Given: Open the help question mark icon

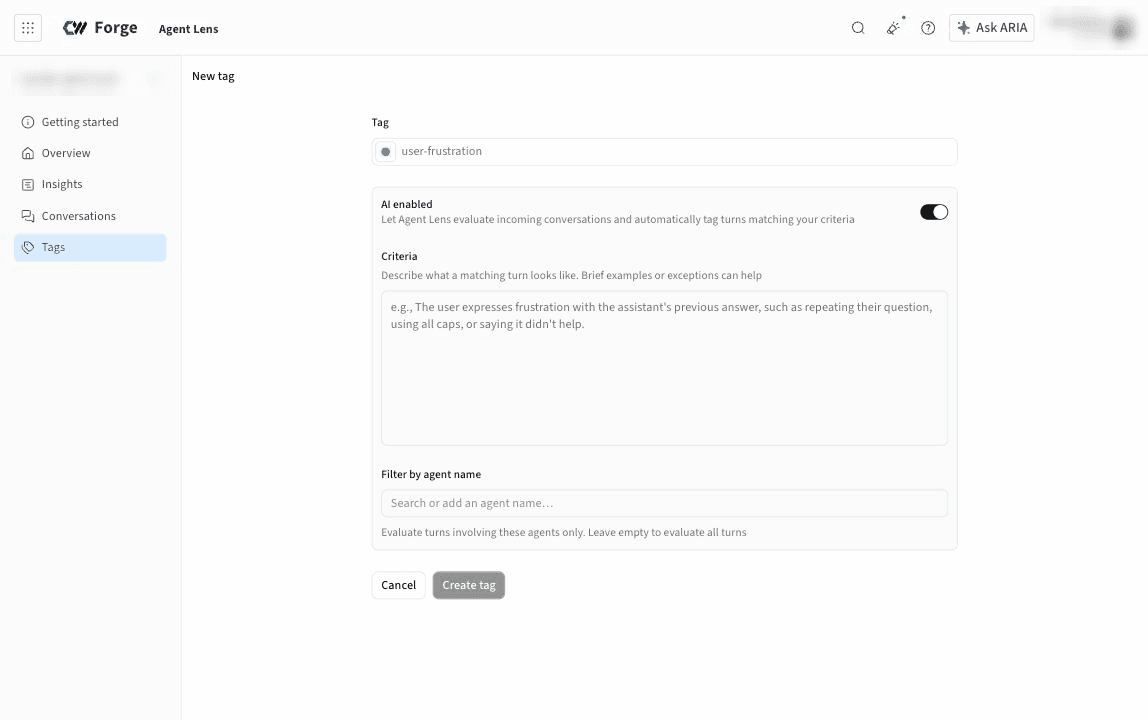Looking at the screenshot, I should coord(928,28).
